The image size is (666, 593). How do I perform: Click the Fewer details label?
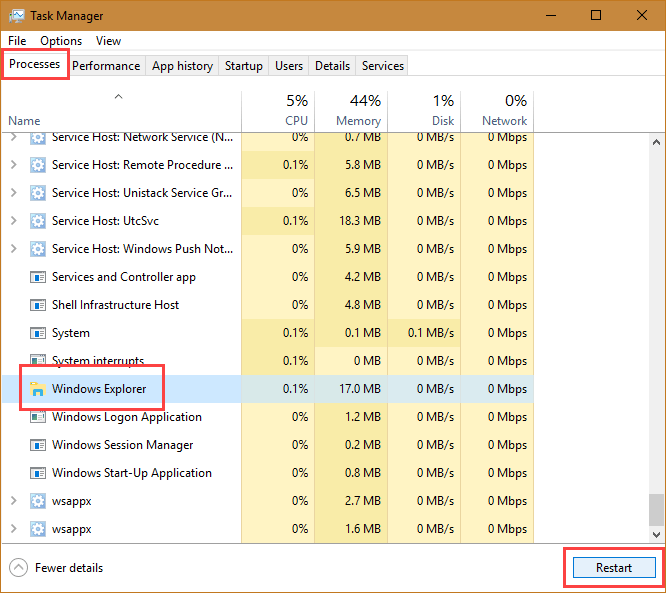(69, 568)
